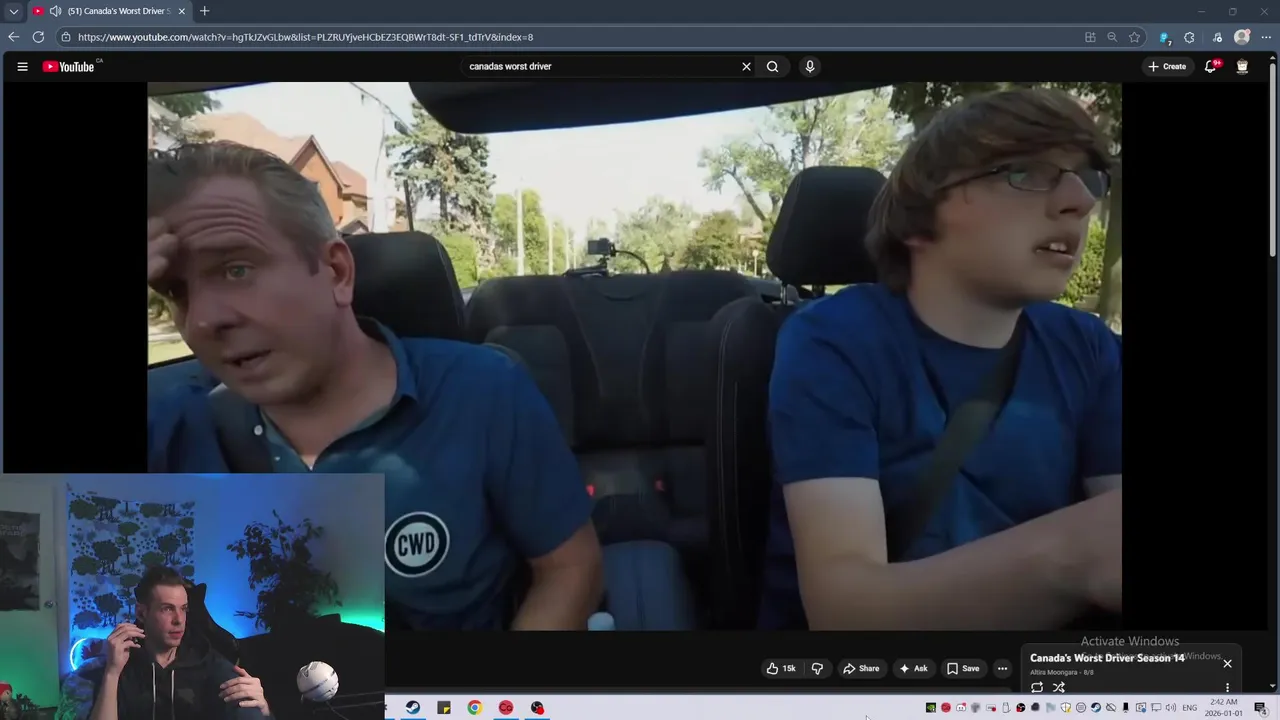Mute the tab via the speaker icon
The height and width of the screenshot is (720, 1280).
coord(55,11)
